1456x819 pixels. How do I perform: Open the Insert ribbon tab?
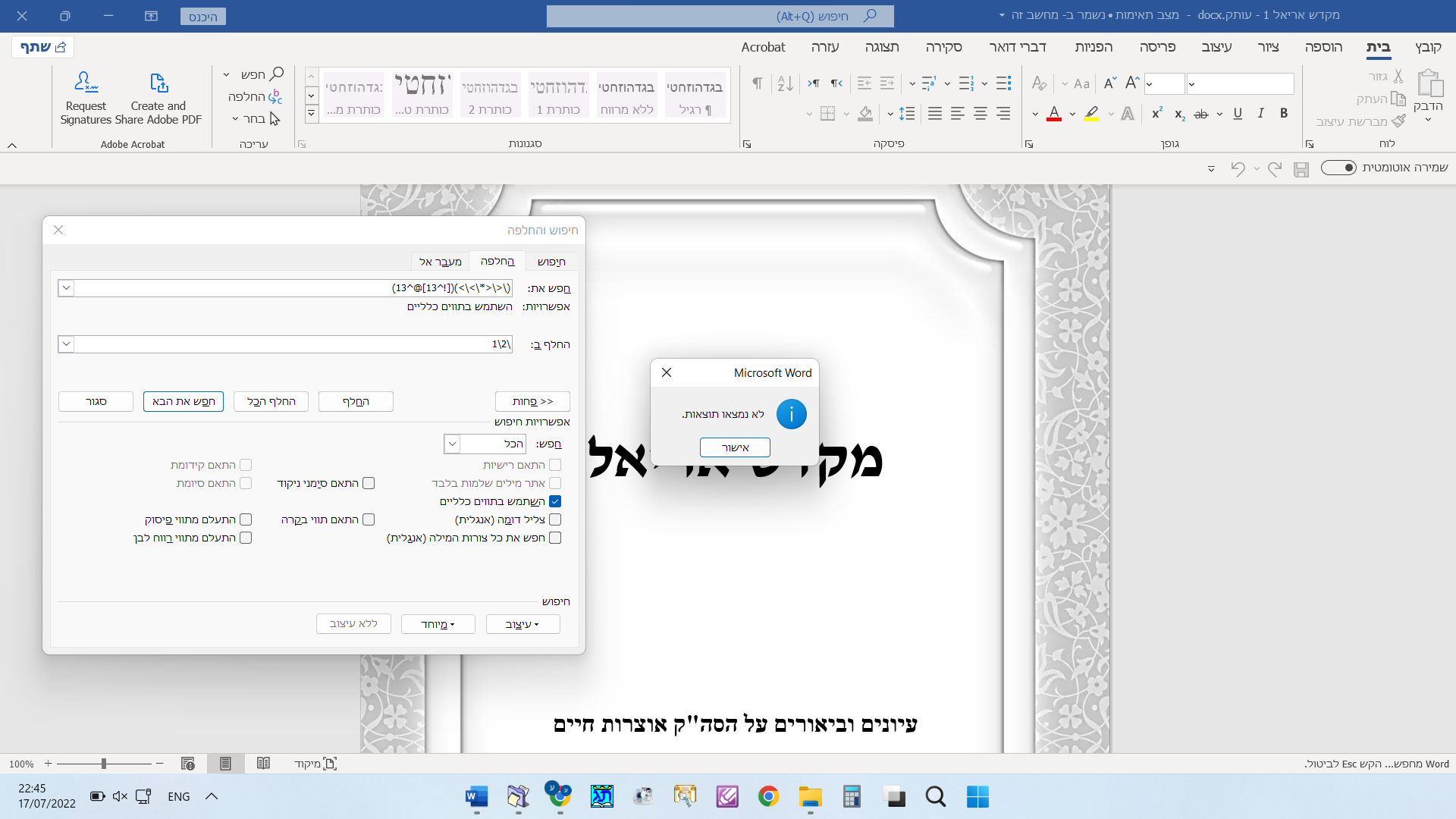point(1323,47)
